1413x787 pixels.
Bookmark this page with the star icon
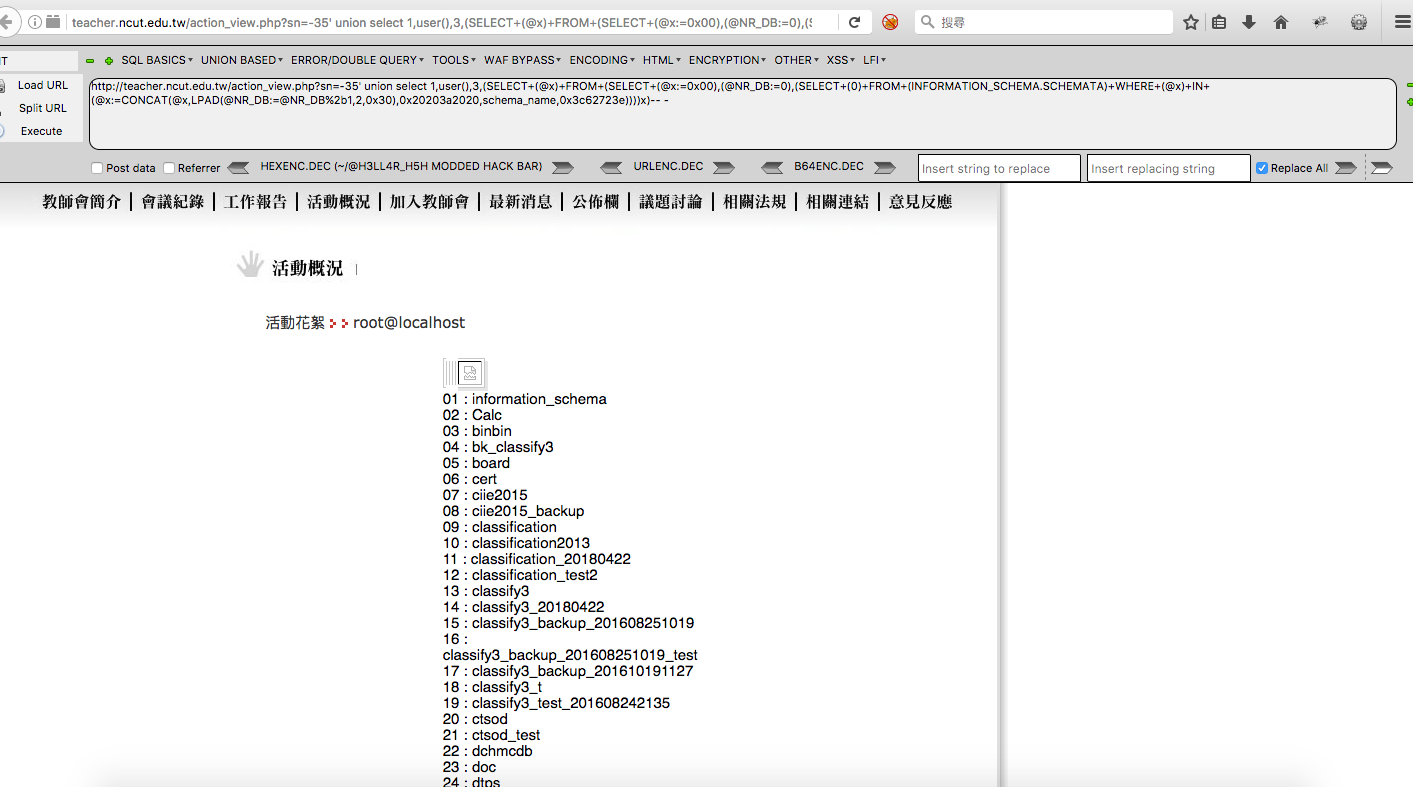[x=1191, y=22]
